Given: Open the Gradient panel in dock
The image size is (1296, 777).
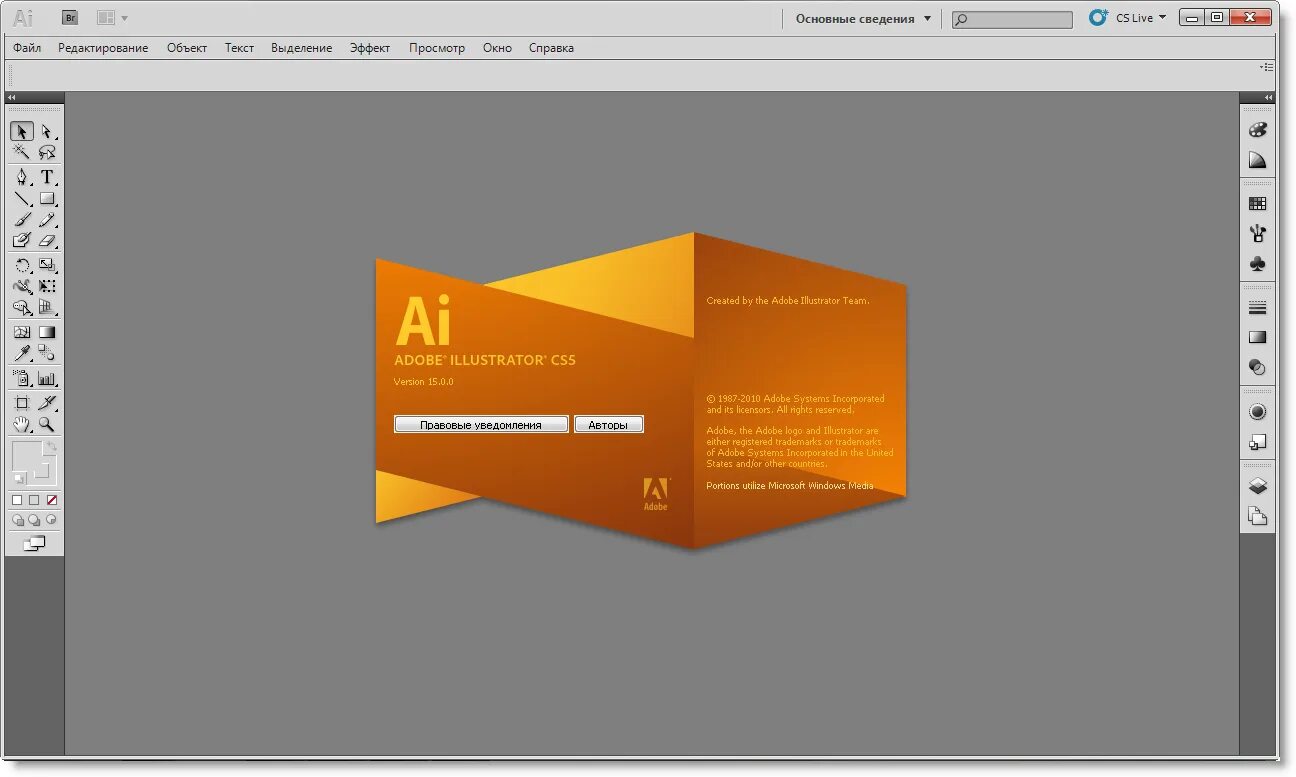Looking at the screenshot, I should tap(1258, 337).
